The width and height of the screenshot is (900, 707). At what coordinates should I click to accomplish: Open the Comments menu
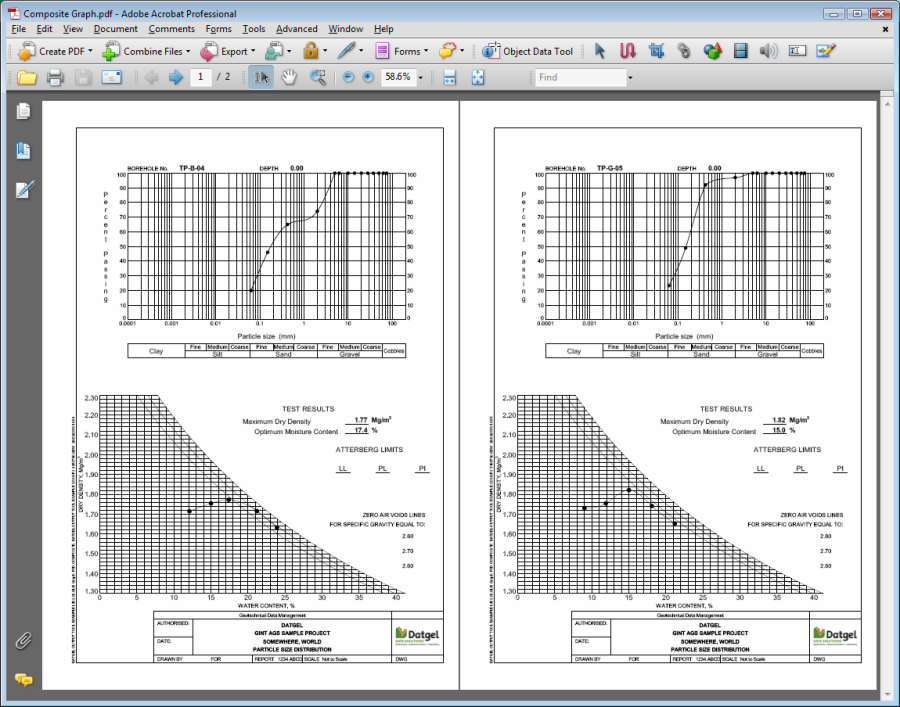point(172,29)
